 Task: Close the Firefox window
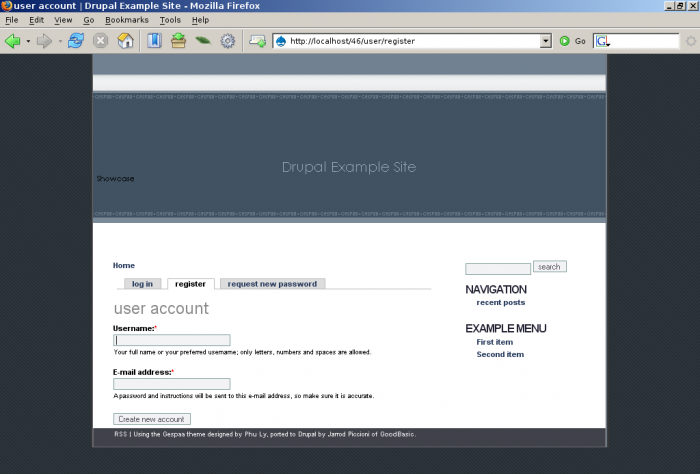[x=692, y=6]
